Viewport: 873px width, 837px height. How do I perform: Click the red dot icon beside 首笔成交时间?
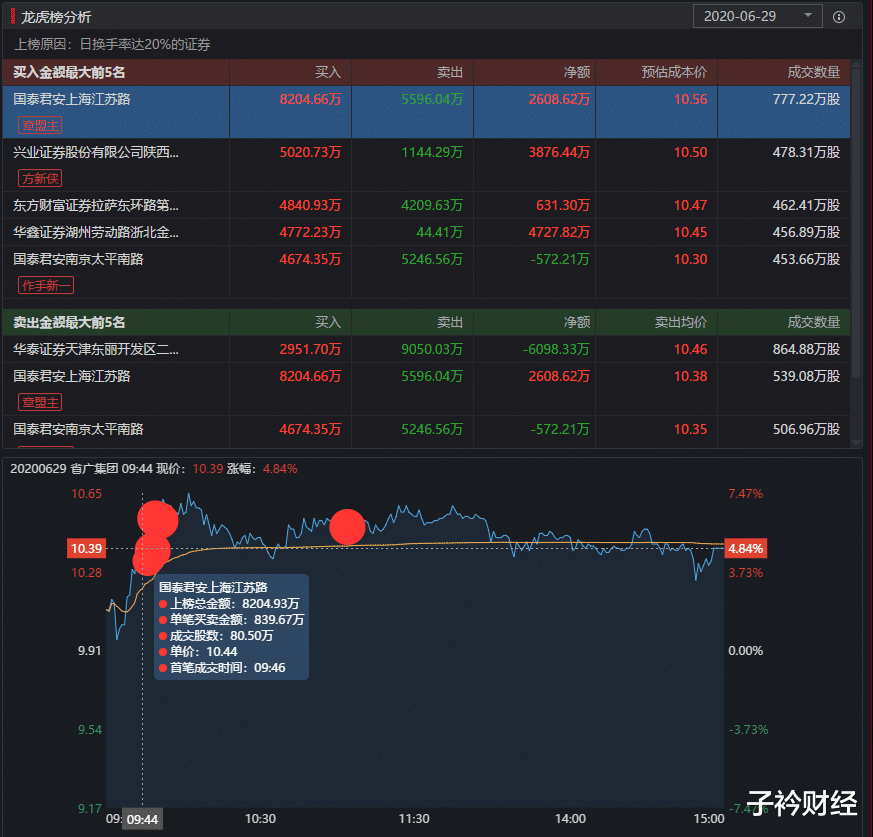pos(161,668)
